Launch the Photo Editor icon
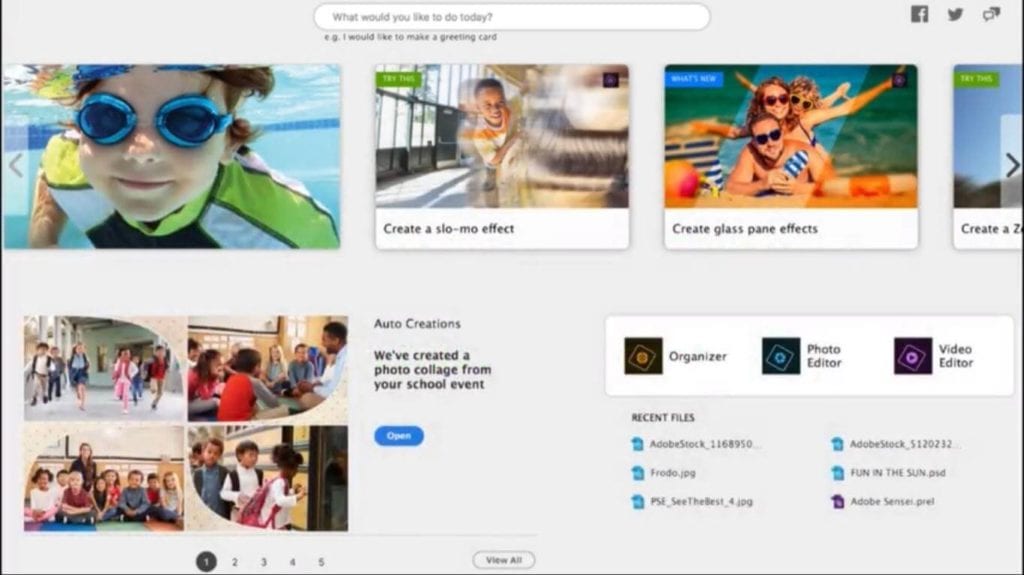The width and height of the screenshot is (1024, 575). (780, 356)
